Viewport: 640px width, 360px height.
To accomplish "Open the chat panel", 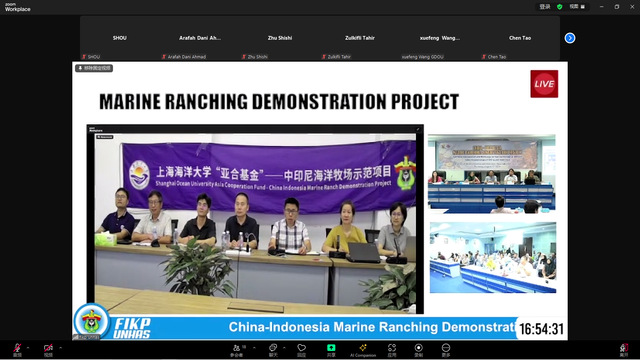I will point(273,349).
